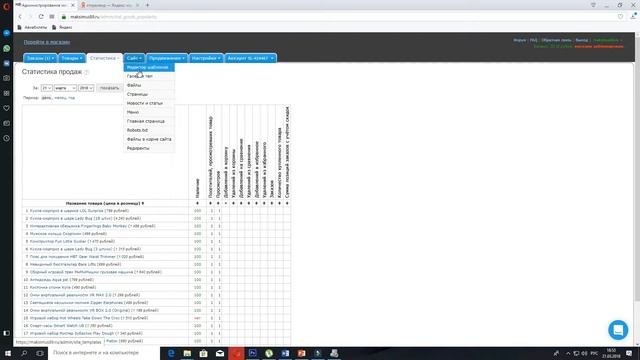Click the Windows taskbar search field
The height and width of the screenshot is (360, 640).
click(x=104, y=353)
